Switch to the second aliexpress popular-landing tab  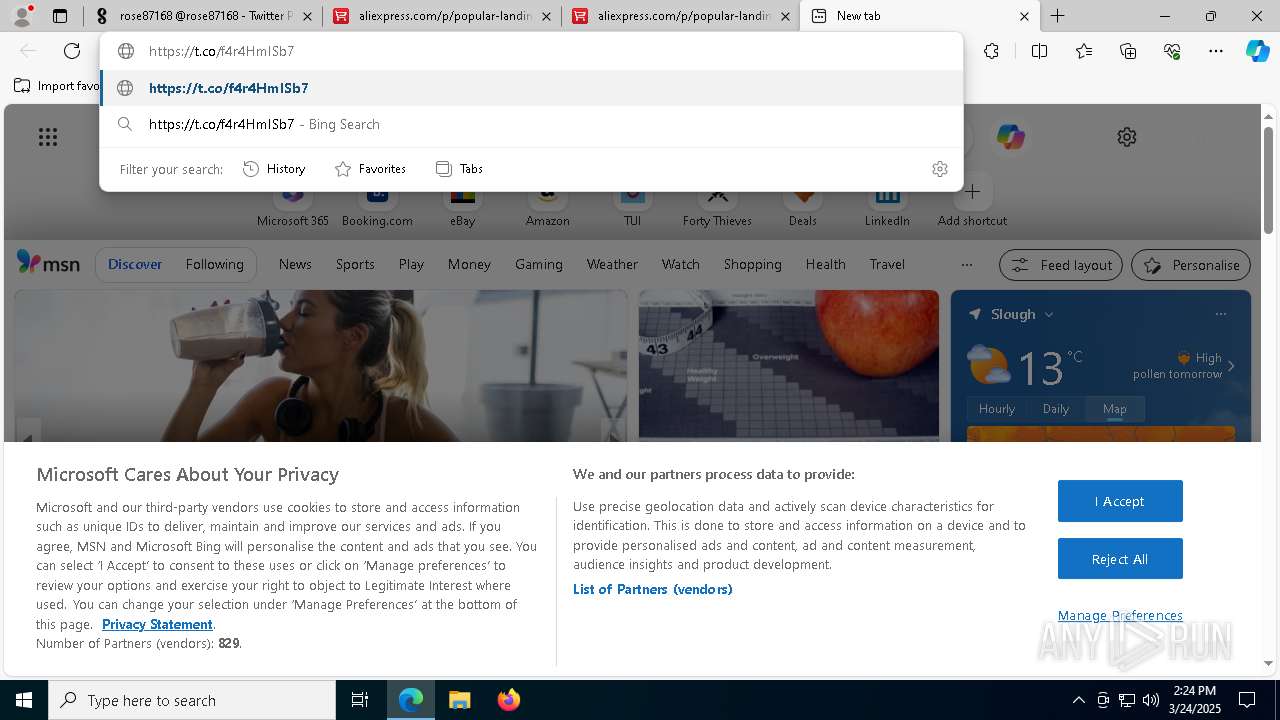(680, 16)
